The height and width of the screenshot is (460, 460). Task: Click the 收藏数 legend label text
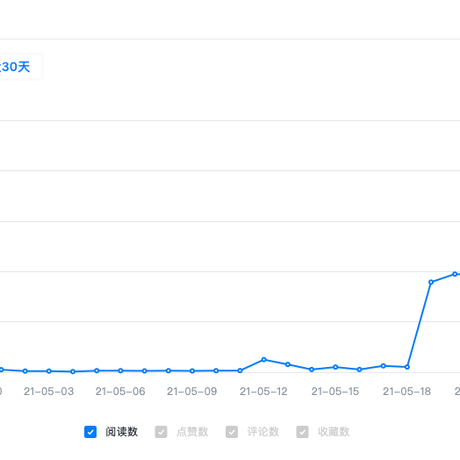334,432
